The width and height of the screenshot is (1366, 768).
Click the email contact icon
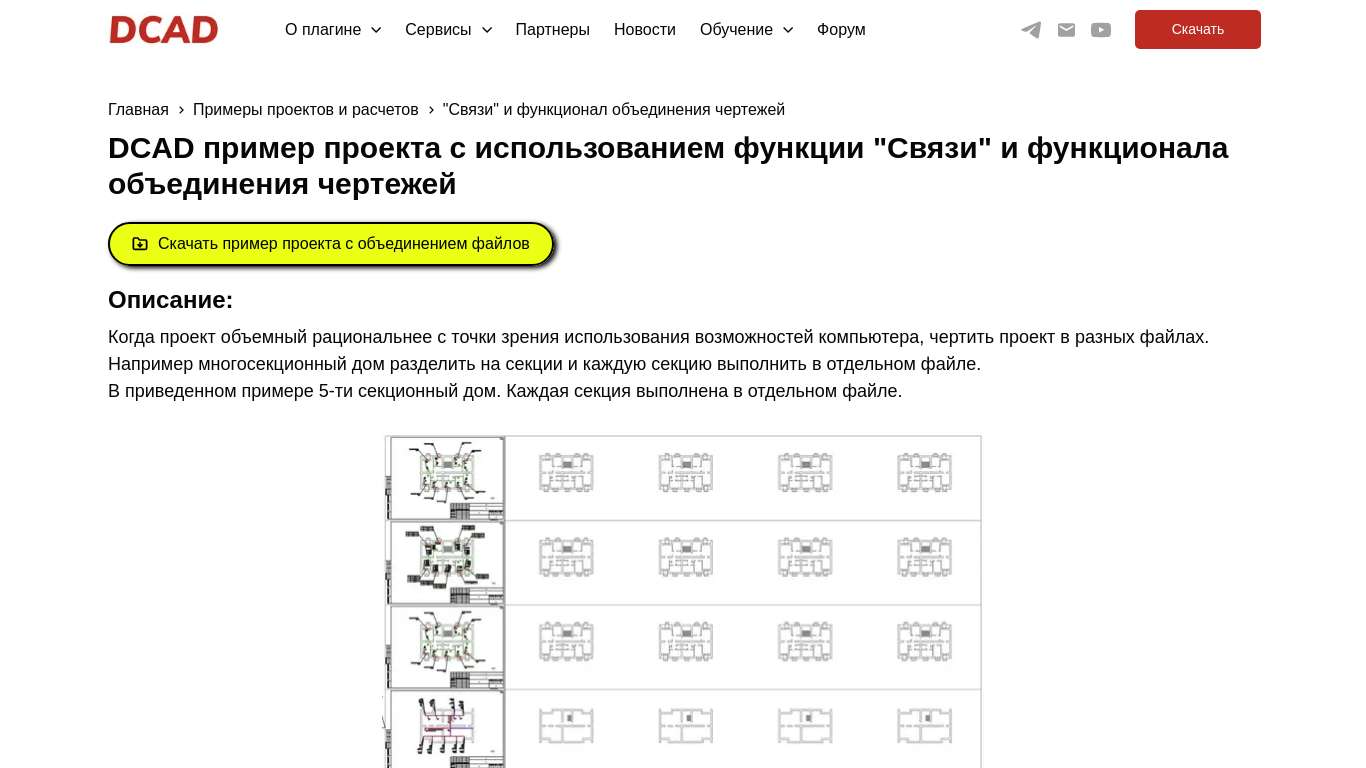click(x=1066, y=30)
